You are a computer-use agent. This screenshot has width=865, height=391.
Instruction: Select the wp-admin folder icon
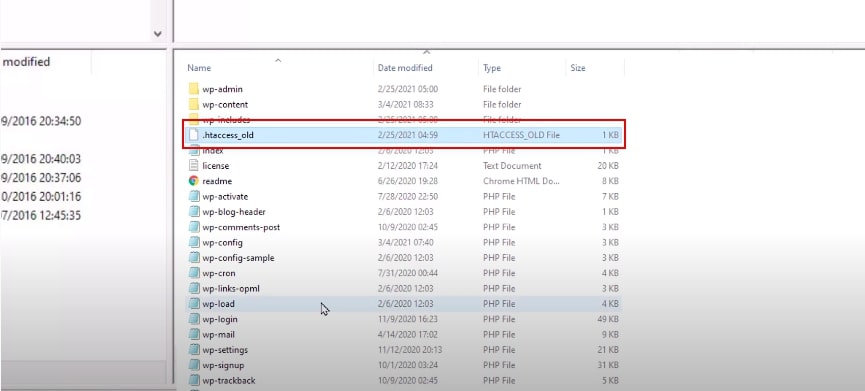[x=193, y=89]
